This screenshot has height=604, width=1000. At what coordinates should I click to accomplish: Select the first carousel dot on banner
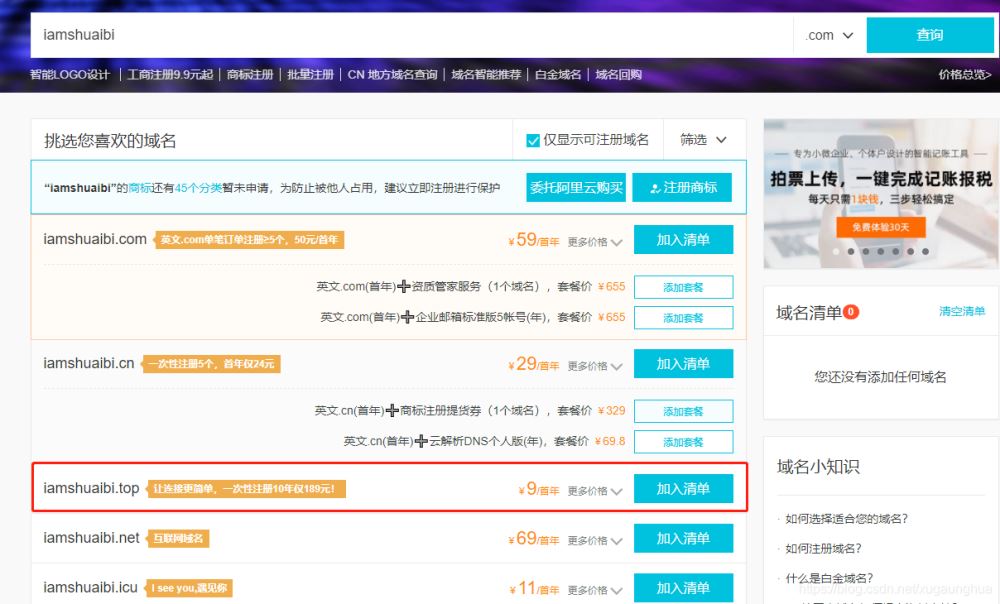(x=838, y=252)
